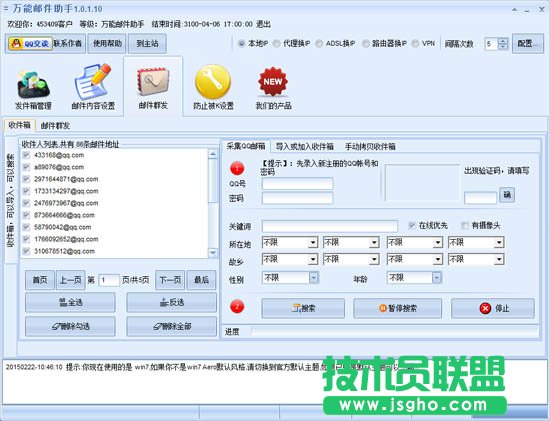Viewport: 550px width, 421px height.
Task: Click 退出 logout link
Action: [263, 24]
